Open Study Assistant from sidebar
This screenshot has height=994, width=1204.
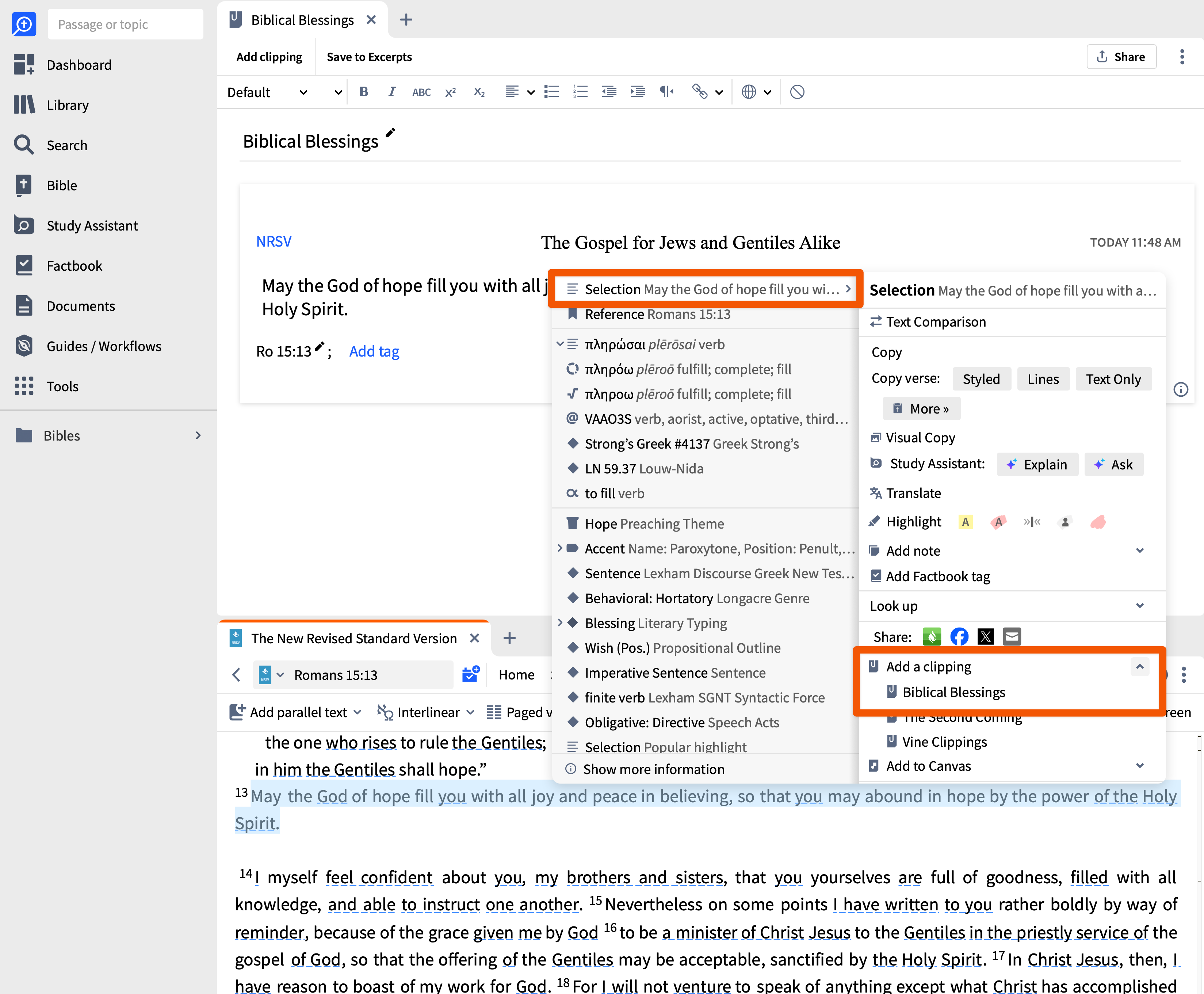click(76, 225)
